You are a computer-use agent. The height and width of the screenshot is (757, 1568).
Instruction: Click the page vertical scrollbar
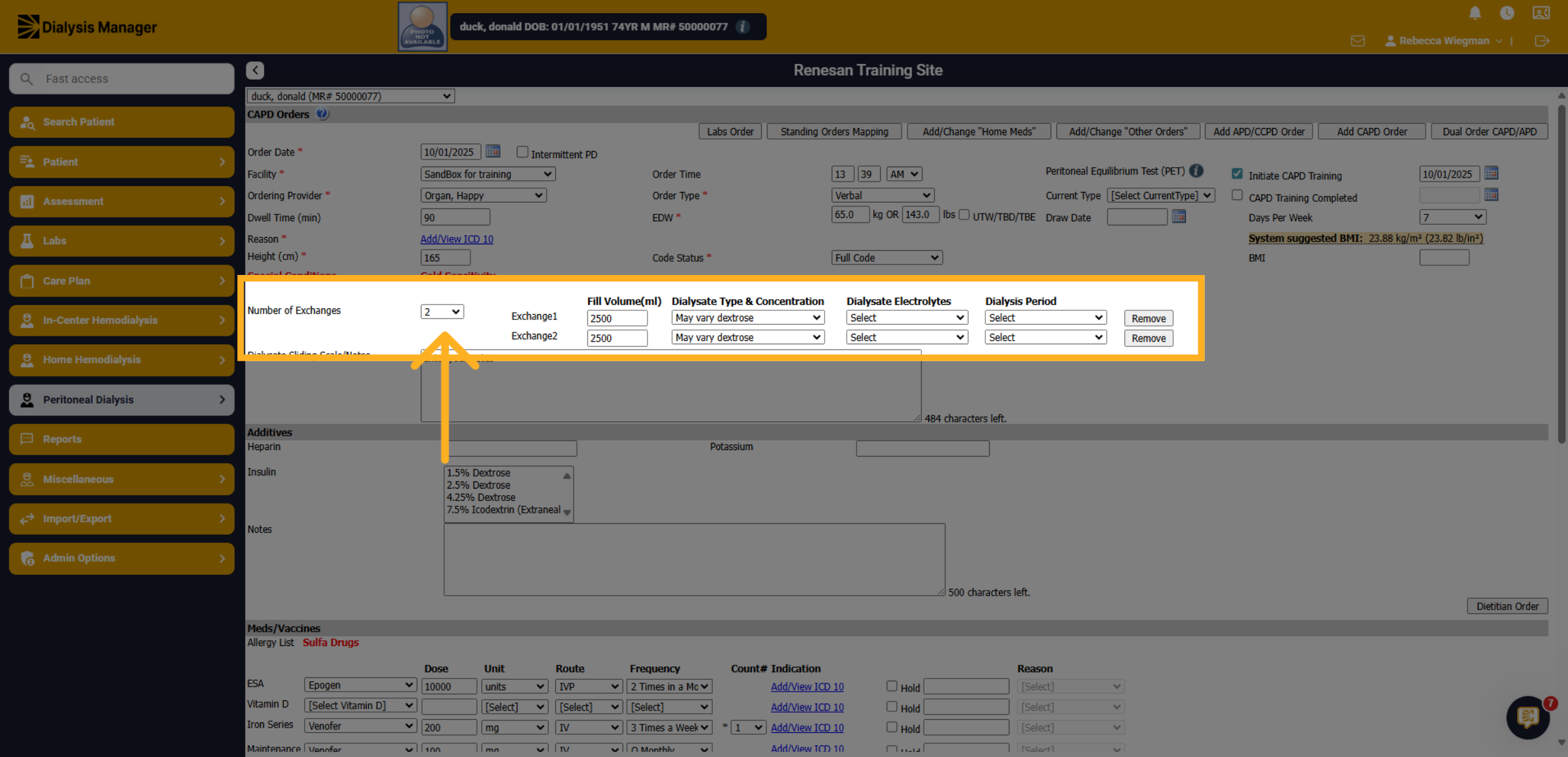[1561, 274]
